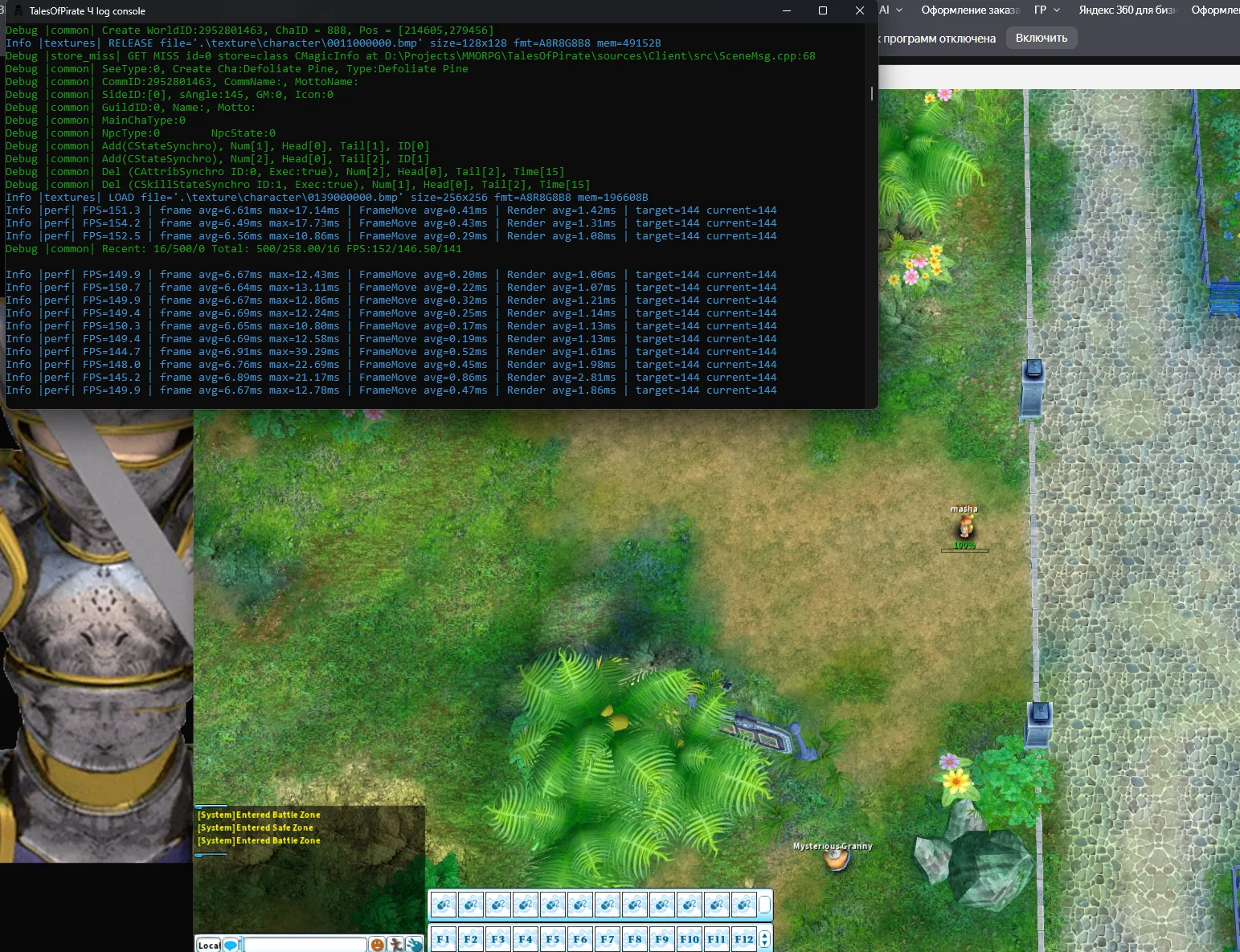Click the F8 hotkey slot
1240x952 pixels.
635,938
